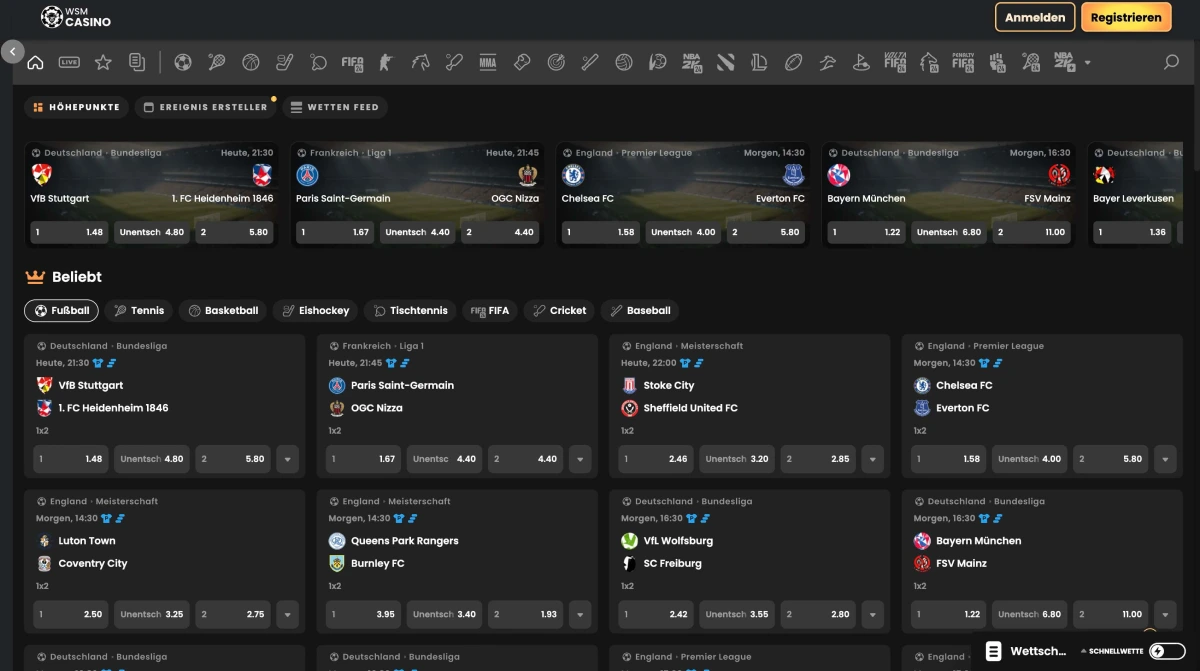The image size is (1200, 671).
Task: Expand more sports with the arrow after NBA 2K
Action: click(x=1087, y=63)
